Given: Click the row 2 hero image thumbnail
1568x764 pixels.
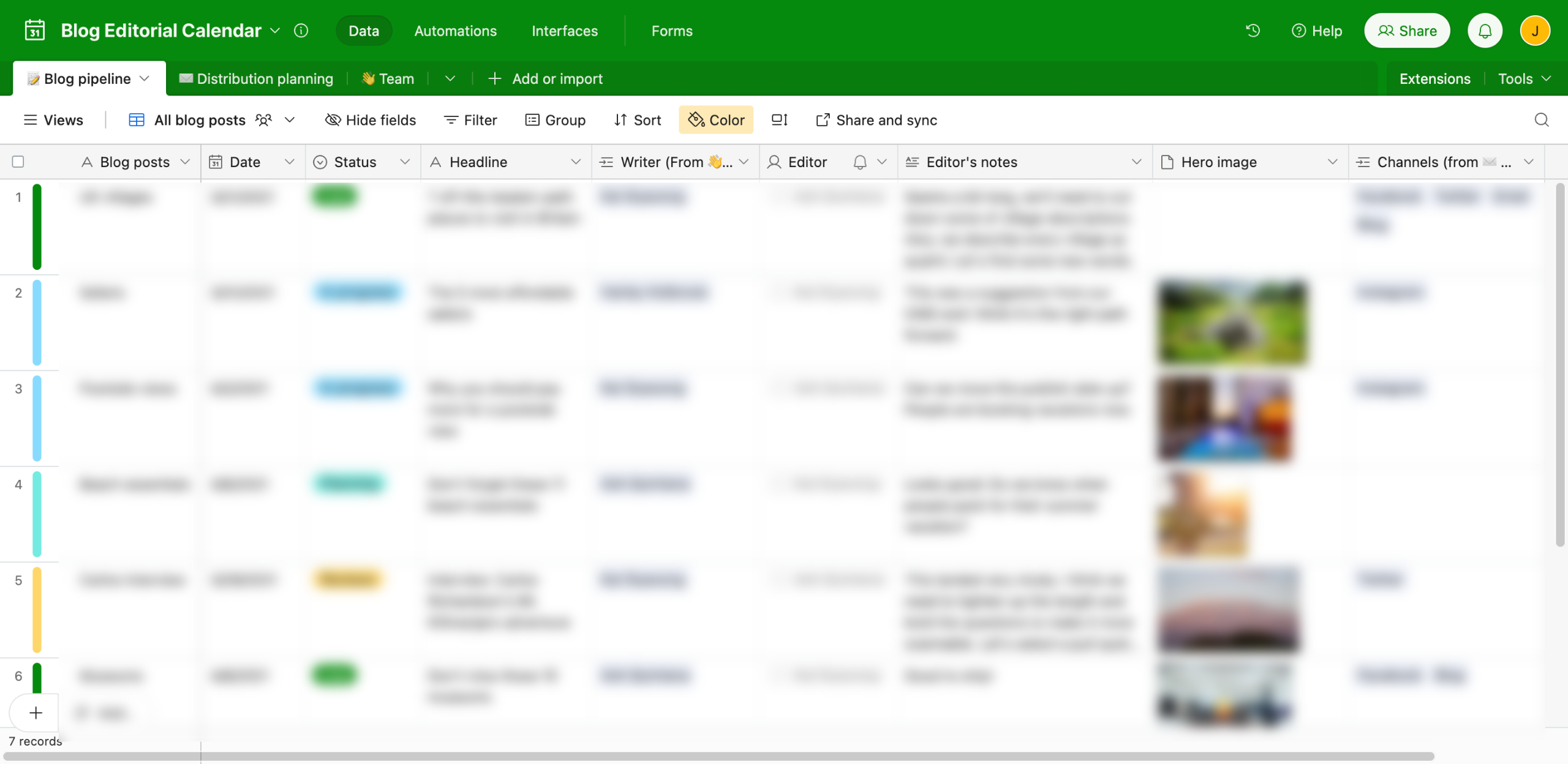Looking at the screenshot, I should 1232,322.
